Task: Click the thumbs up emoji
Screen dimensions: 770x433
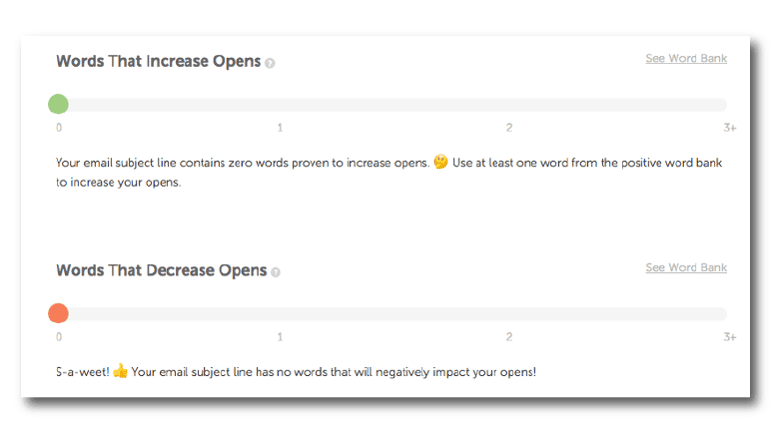Action: coord(120,372)
